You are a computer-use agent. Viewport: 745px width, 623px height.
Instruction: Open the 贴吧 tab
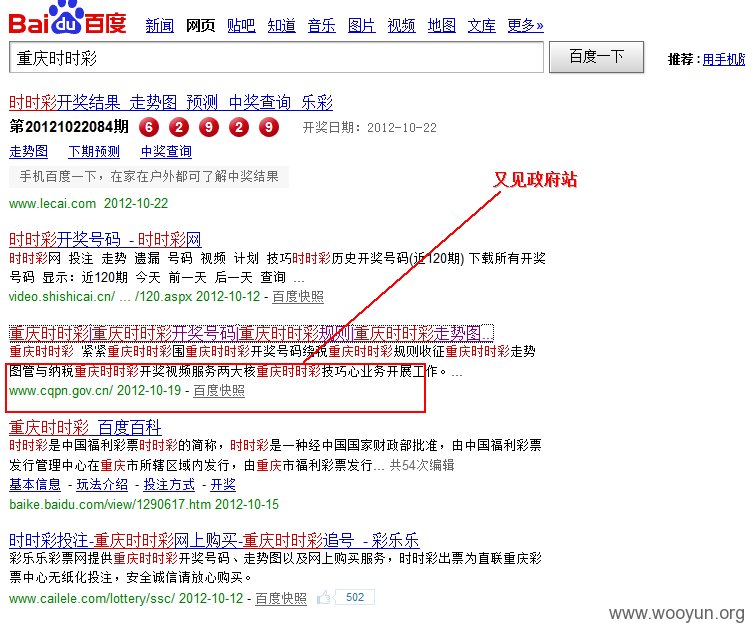pyautogui.click(x=241, y=25)
